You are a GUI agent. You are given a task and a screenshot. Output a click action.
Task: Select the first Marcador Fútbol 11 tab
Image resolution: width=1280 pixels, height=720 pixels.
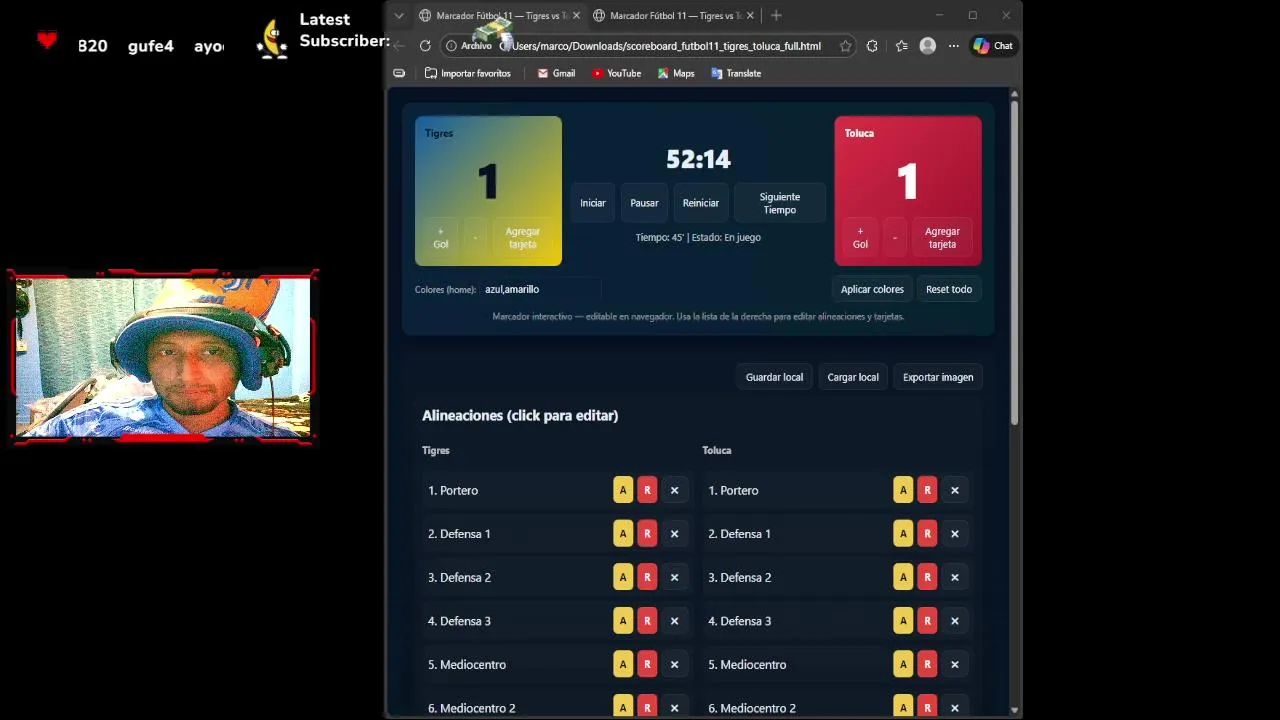pyautogui.click(x=498, y=16)
